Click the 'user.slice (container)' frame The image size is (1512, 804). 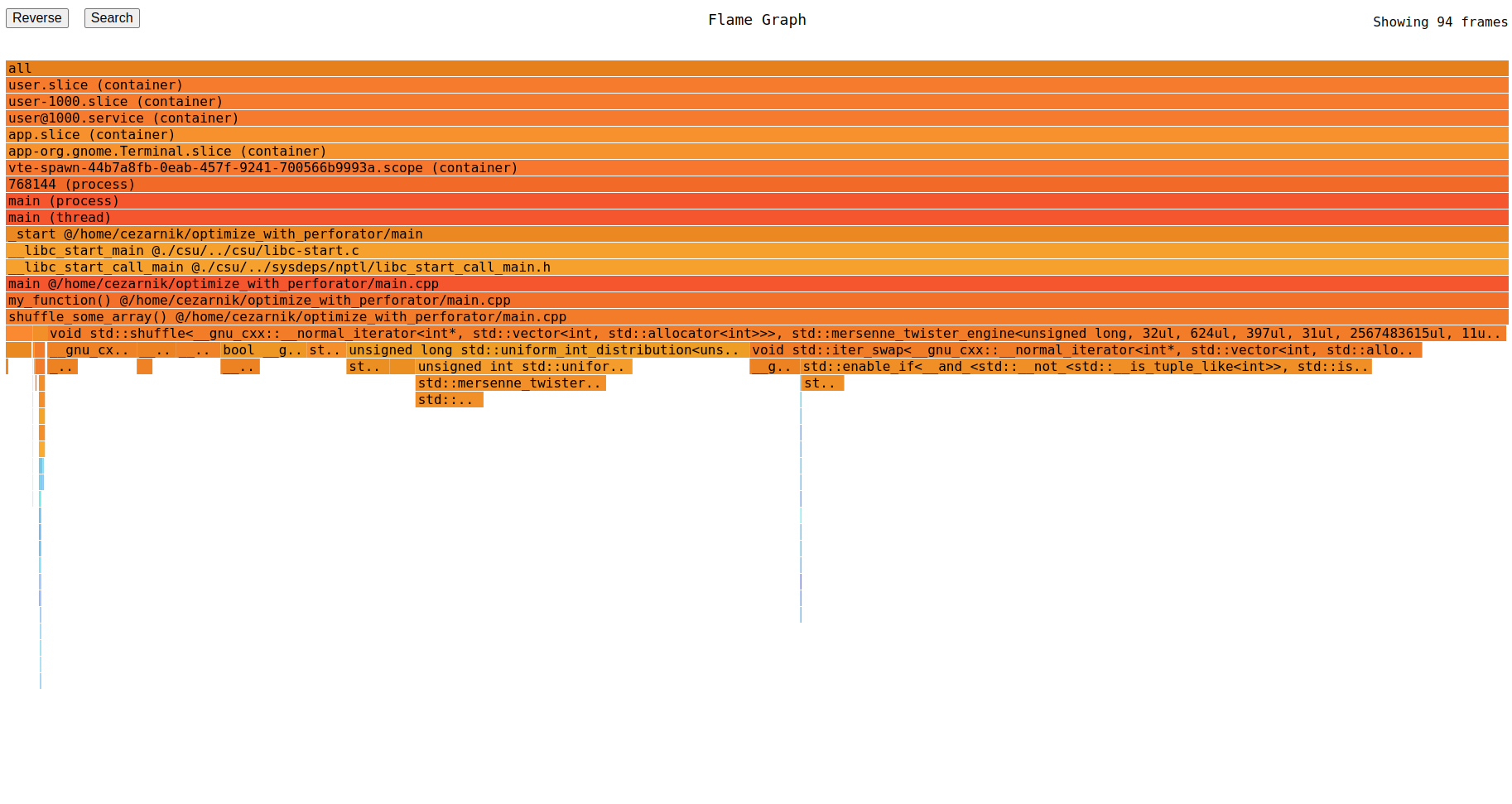click(x=745, y=84)
